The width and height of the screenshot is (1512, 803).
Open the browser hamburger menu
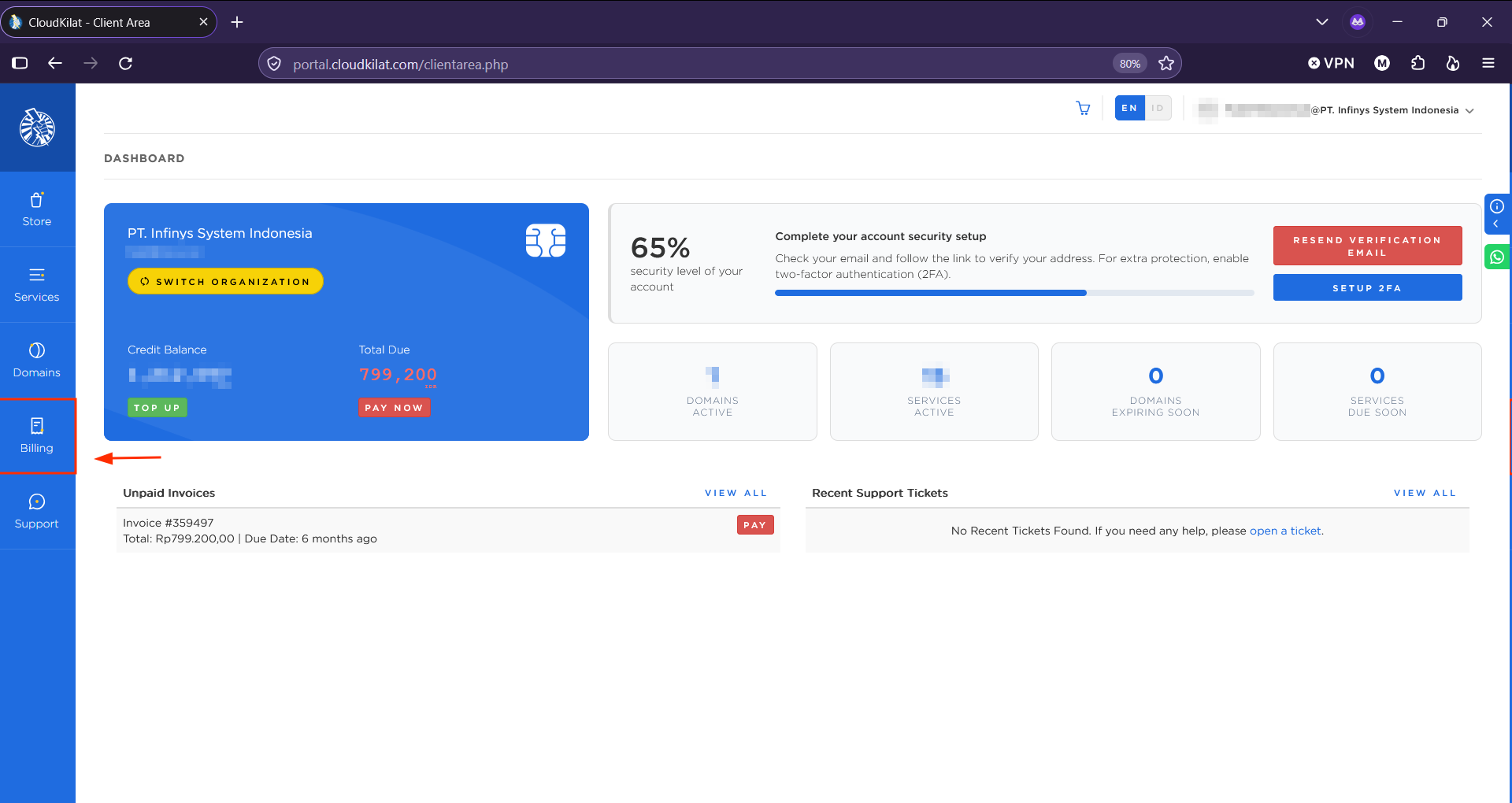[1488, 64]
